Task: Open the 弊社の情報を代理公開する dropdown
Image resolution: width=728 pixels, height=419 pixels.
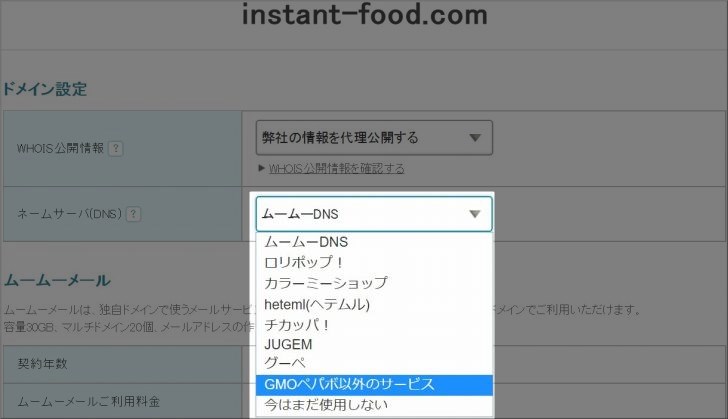Action: pos(373,138)
